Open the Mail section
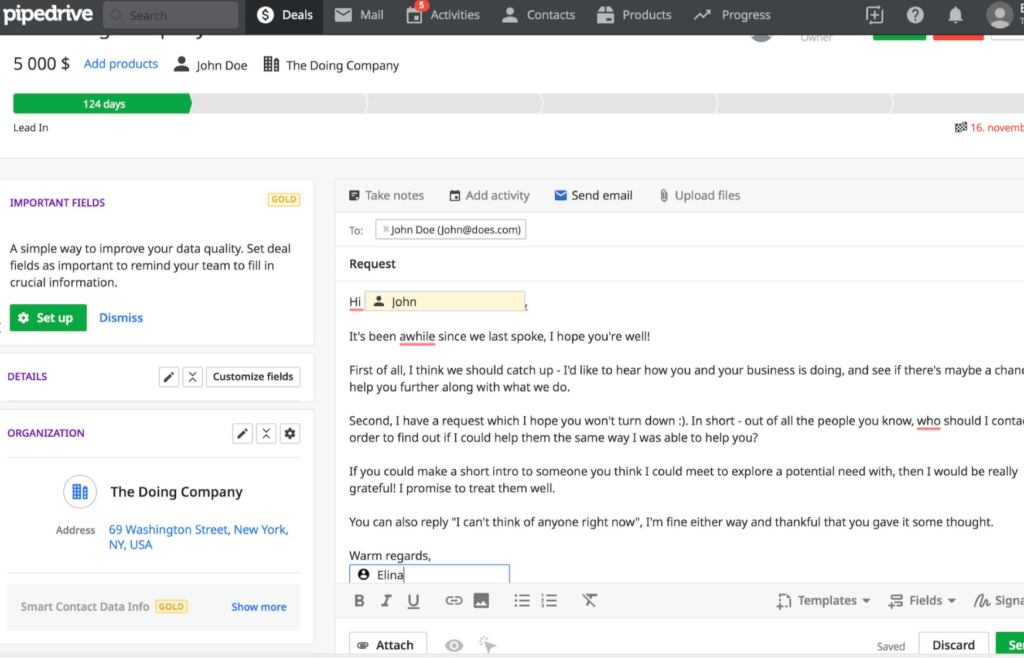Image resolution: width=1024 pixels, height=658 pixels. [x=358, y=15]
